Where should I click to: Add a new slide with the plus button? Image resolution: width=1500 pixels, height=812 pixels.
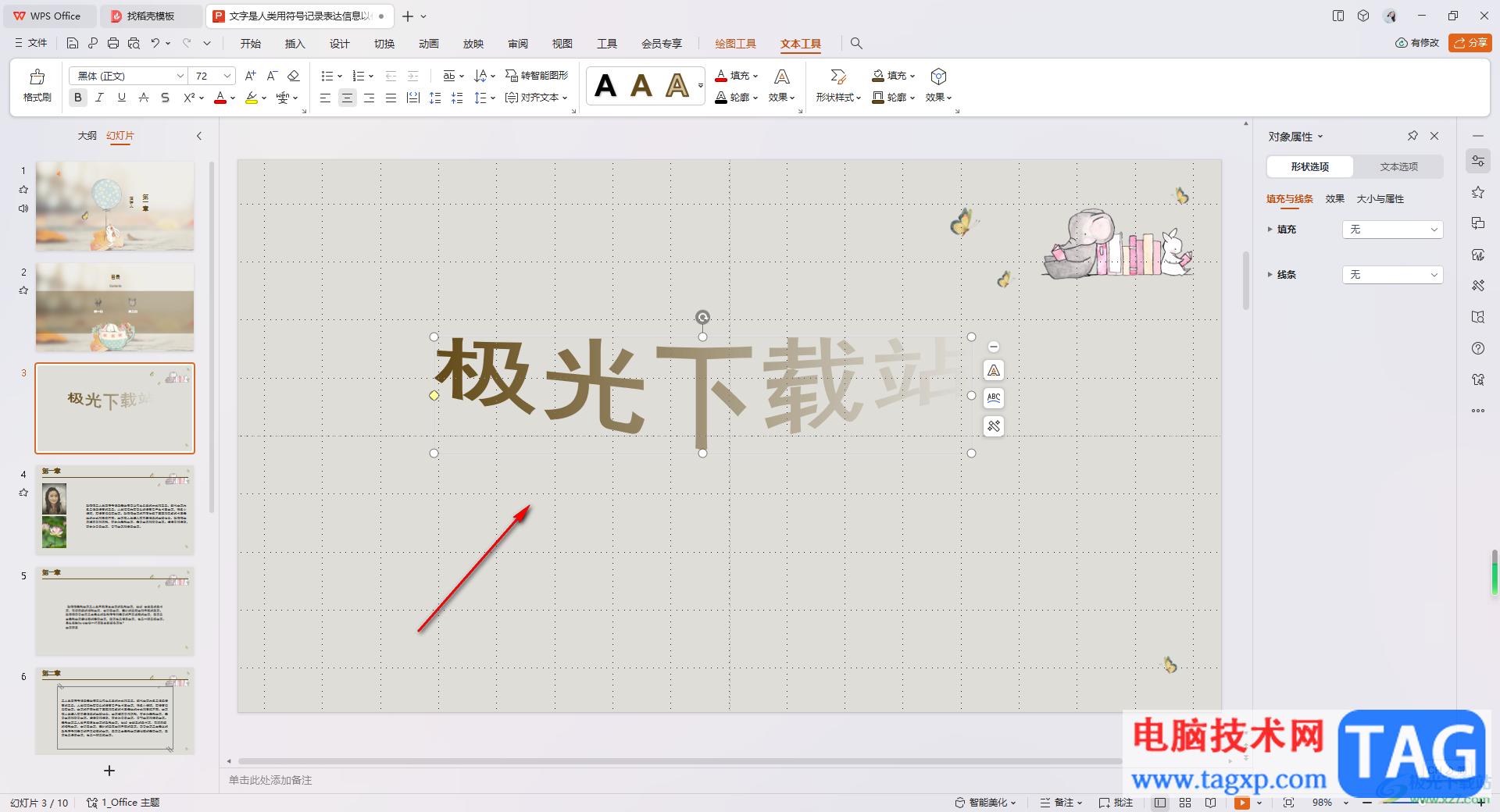[x=109, y=771]
